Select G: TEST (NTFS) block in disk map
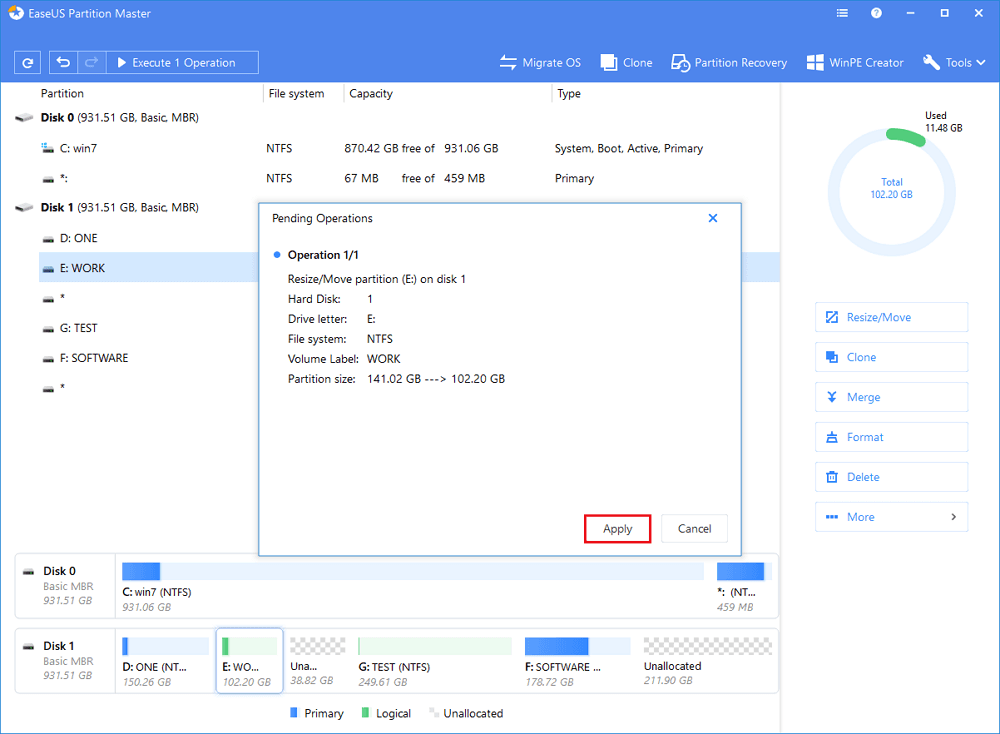Viewport: 1000px width, 734px height. [x=434, y=661]
